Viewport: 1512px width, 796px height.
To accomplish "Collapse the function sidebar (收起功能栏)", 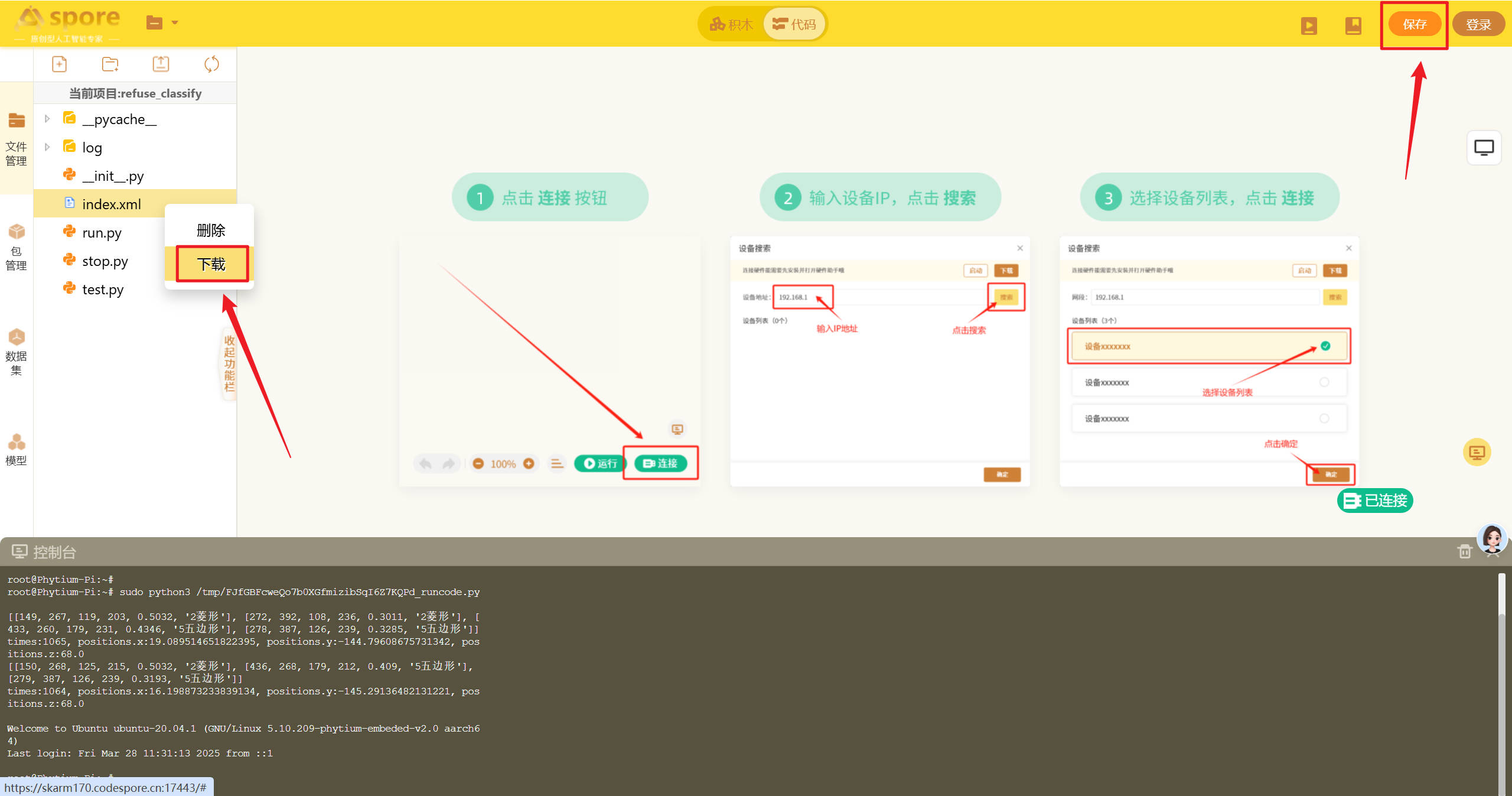I will coord(229,363).
